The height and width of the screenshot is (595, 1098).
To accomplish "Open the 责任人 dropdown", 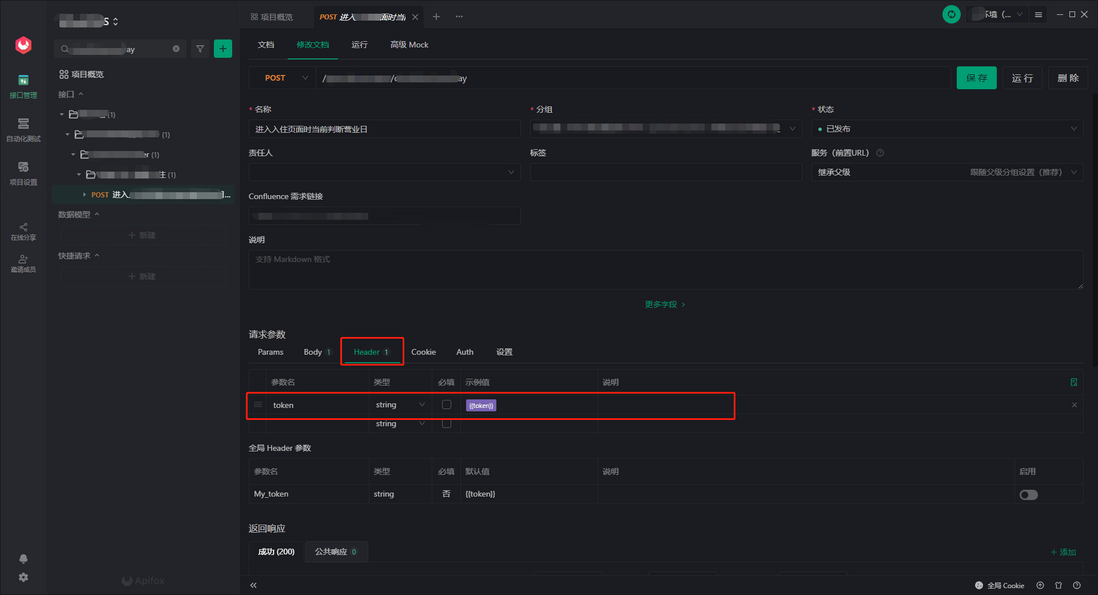I will [x=384, y=172].
